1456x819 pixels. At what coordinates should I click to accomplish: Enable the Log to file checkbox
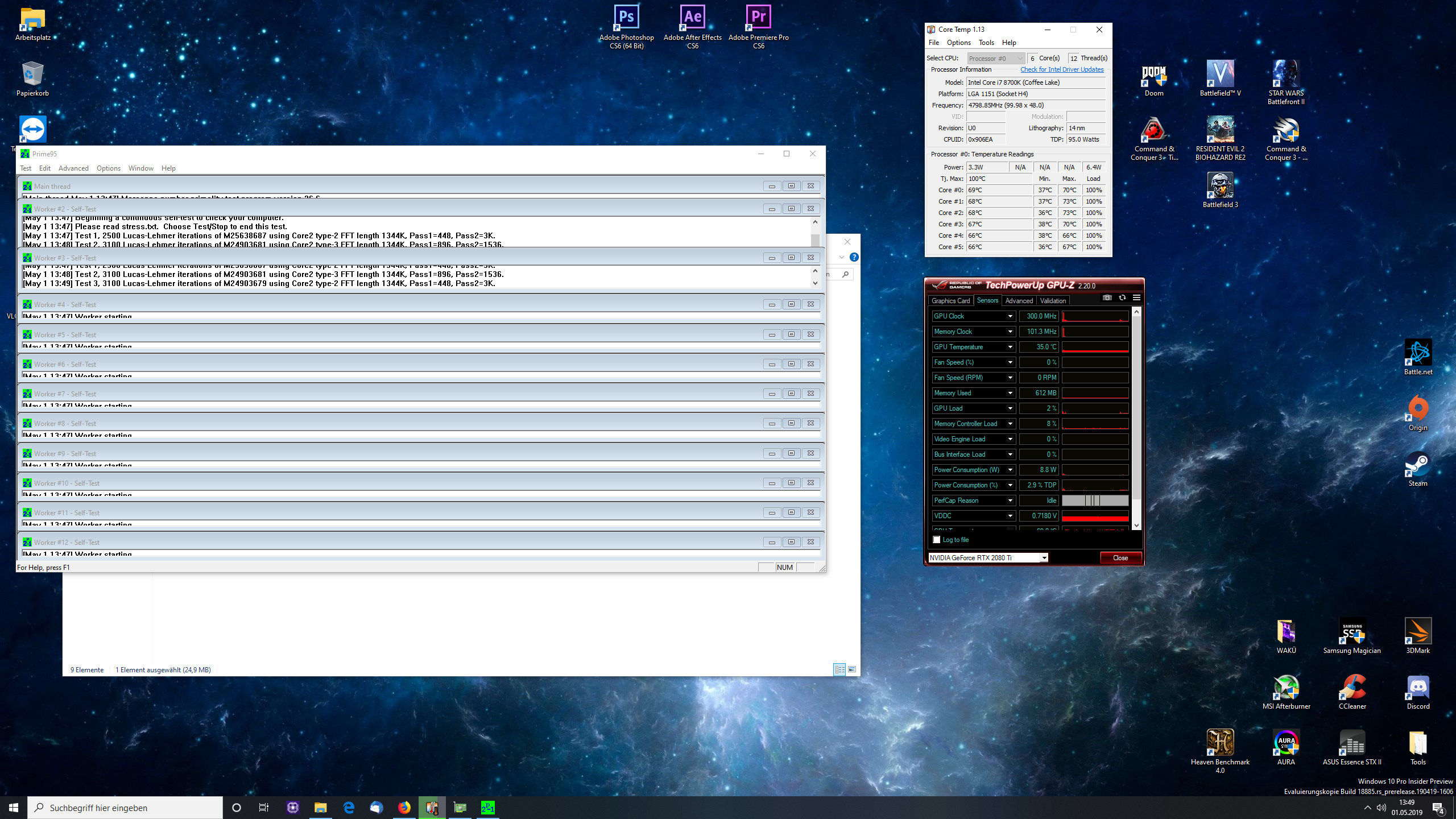pyautogui.click(x=937, y=540)
